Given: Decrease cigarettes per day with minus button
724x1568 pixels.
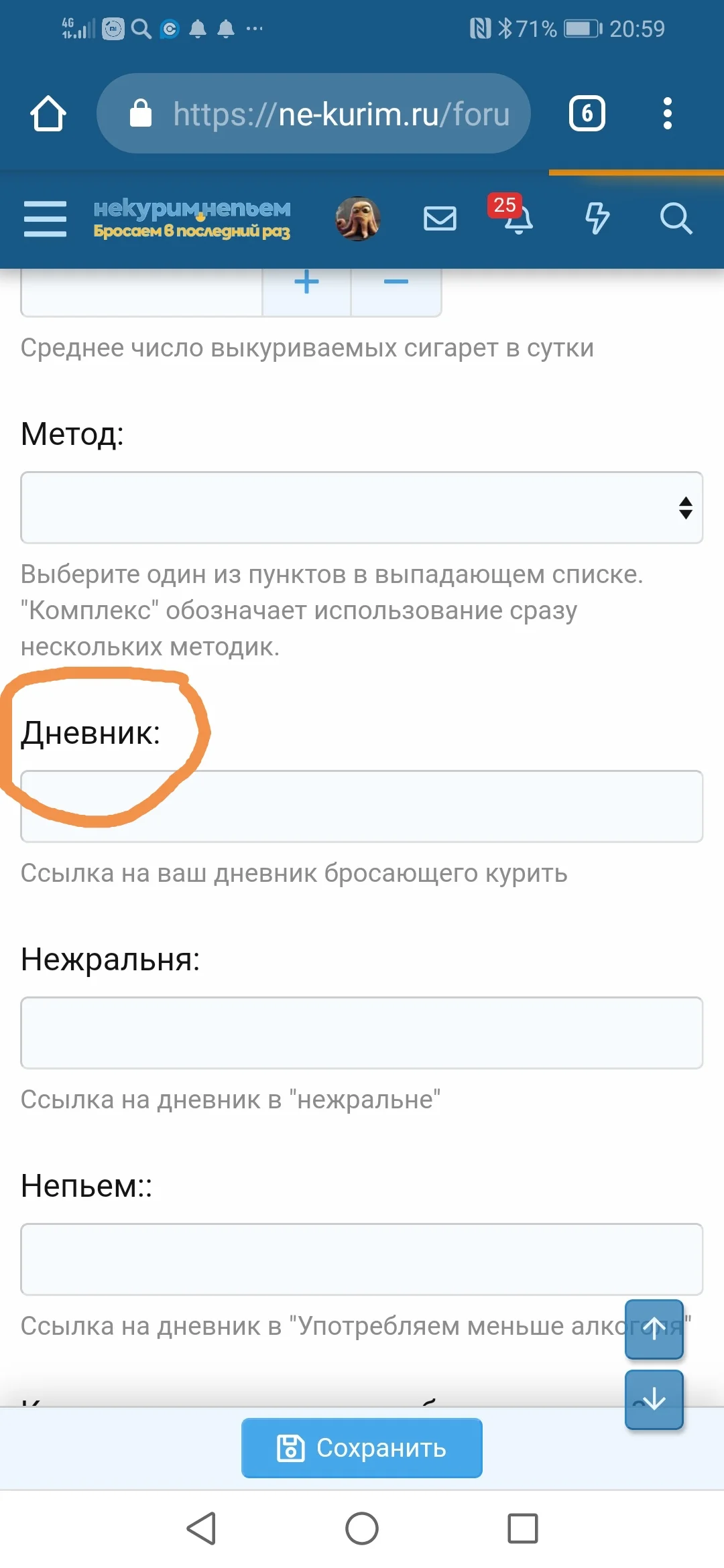Looking at the screenshot, I should (396, 281).
